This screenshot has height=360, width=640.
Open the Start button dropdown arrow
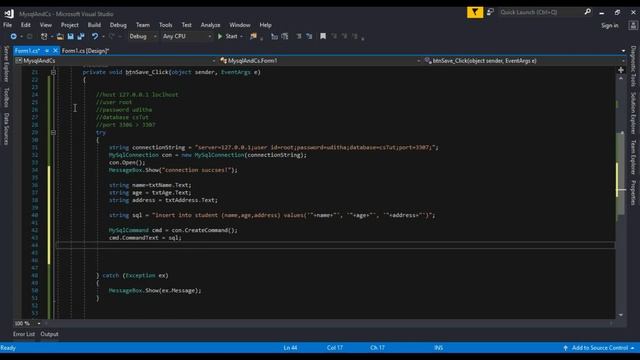click(x=242, y=36)
